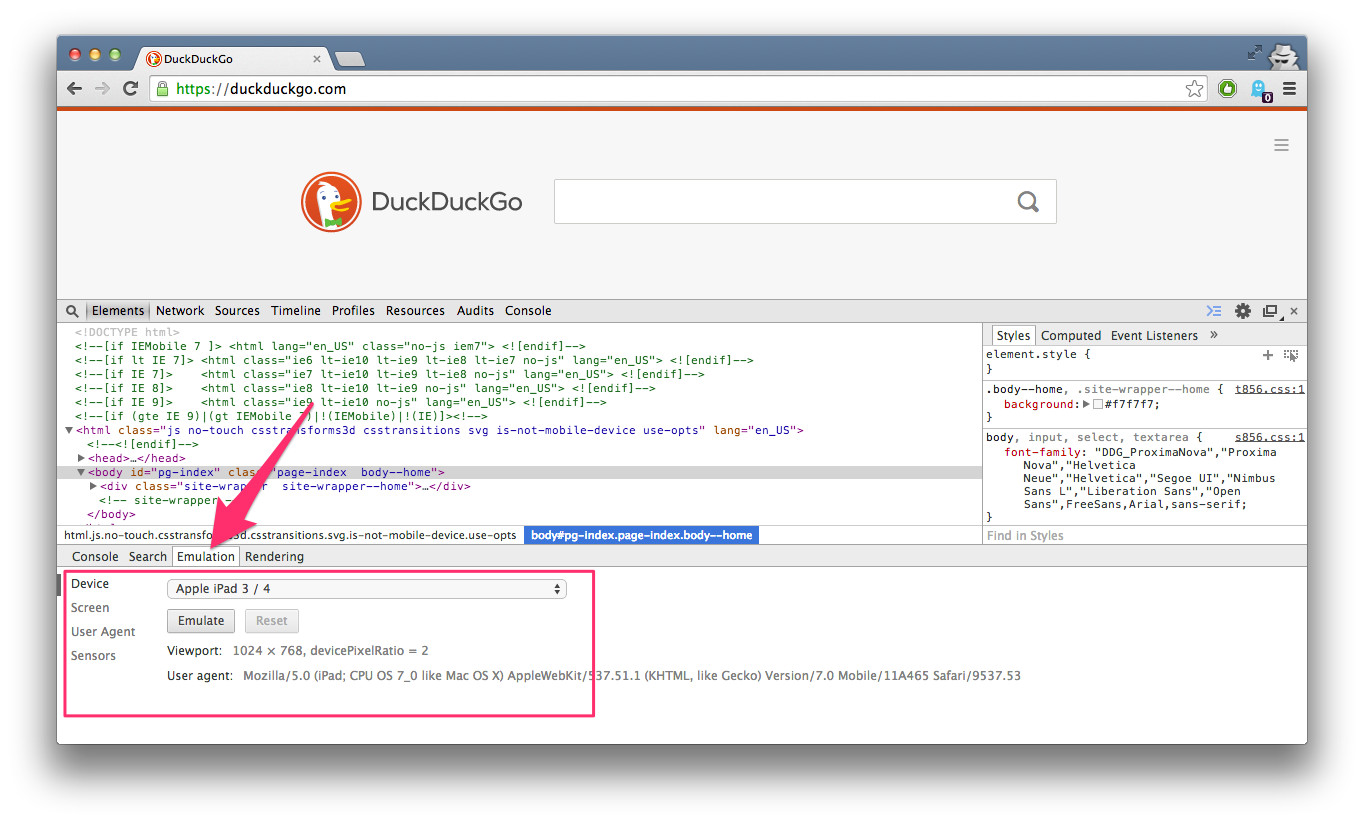1364x823 pixels.
Task: Click the green thumbs-up extension icon
Action: [x=1227, y=89]
